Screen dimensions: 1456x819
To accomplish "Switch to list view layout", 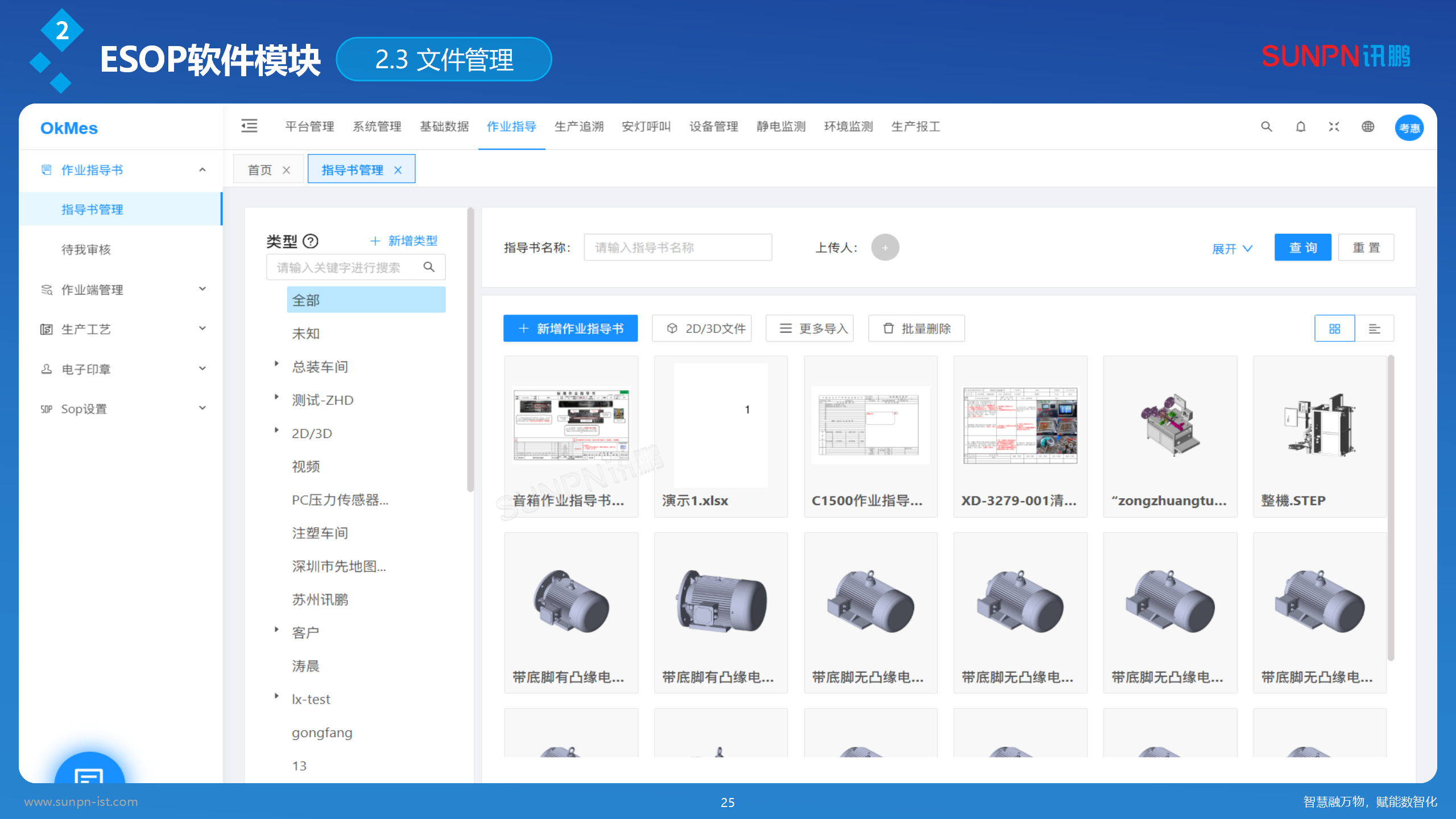I will coord(1376,328).
